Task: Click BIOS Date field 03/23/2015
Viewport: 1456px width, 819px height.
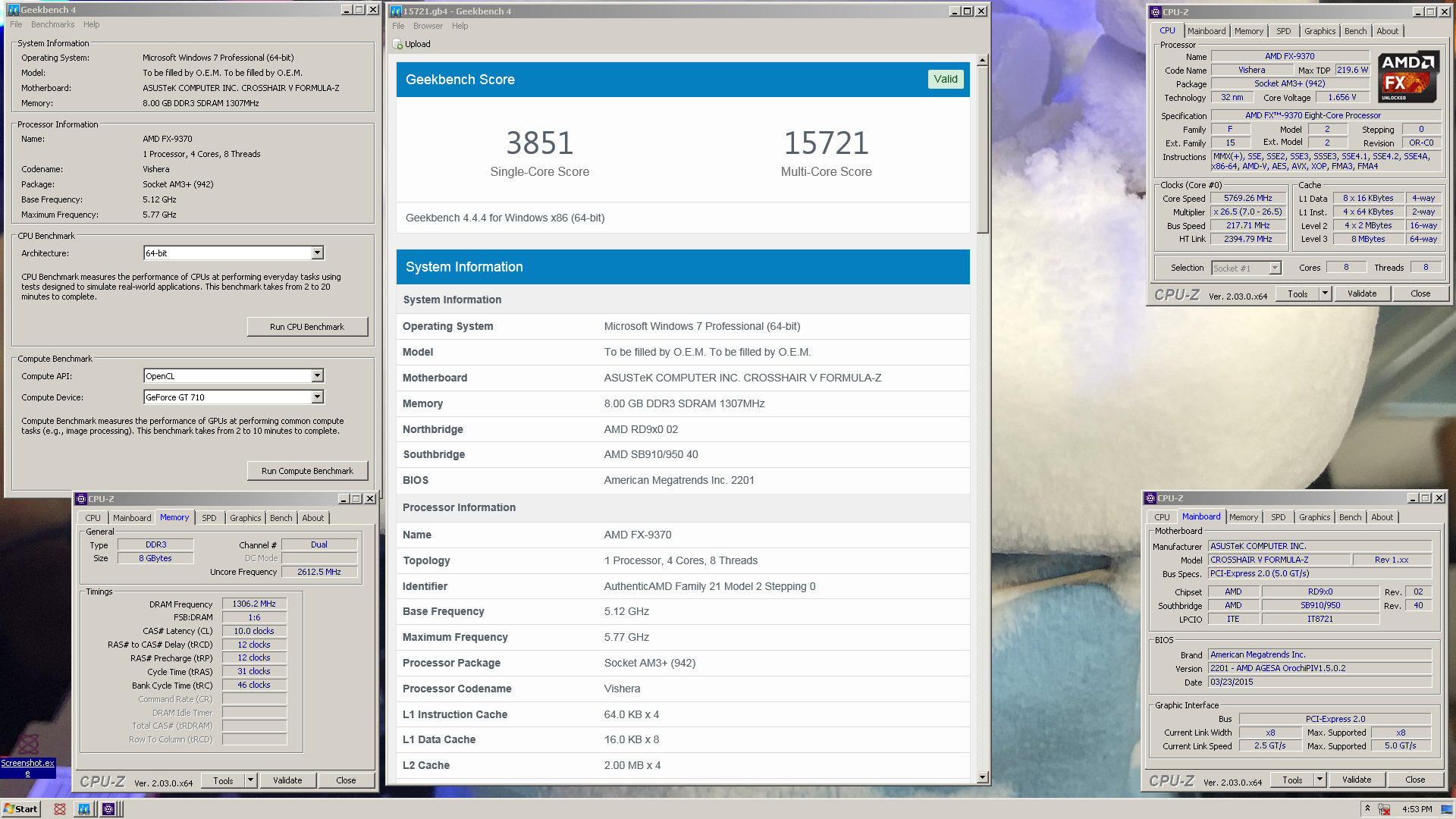Action: tap(1319, 682)
